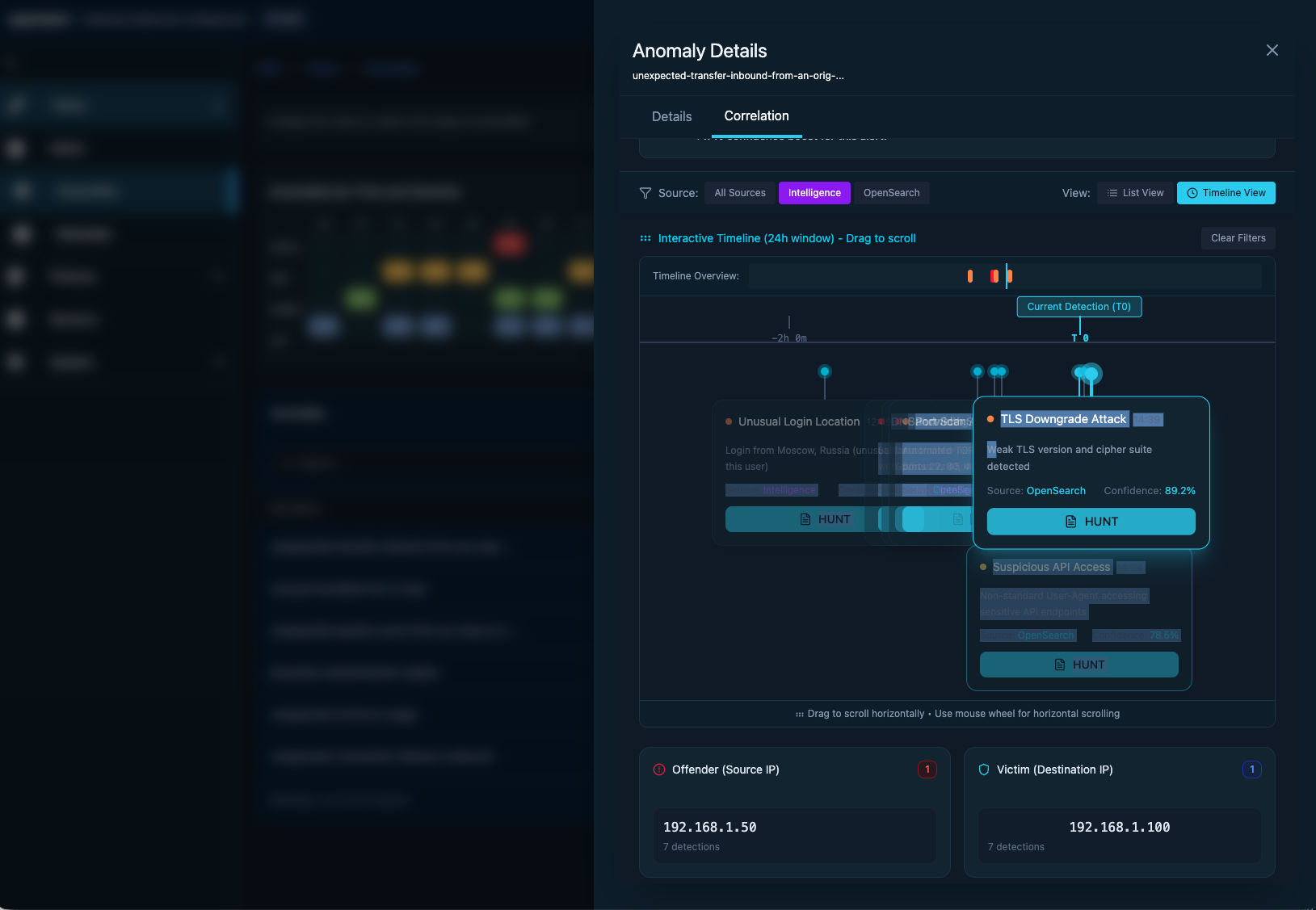Select the Correlation tab
This screenshot has height=910, width=1316.
(x=755, y=116)
